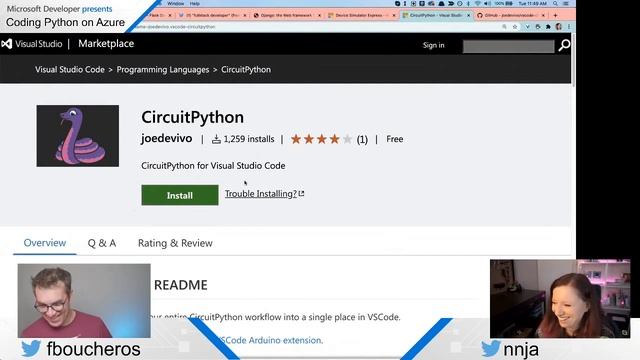640x360 pixels.
Task: Open the joedevivo publisher page
Action: (167, 138)
